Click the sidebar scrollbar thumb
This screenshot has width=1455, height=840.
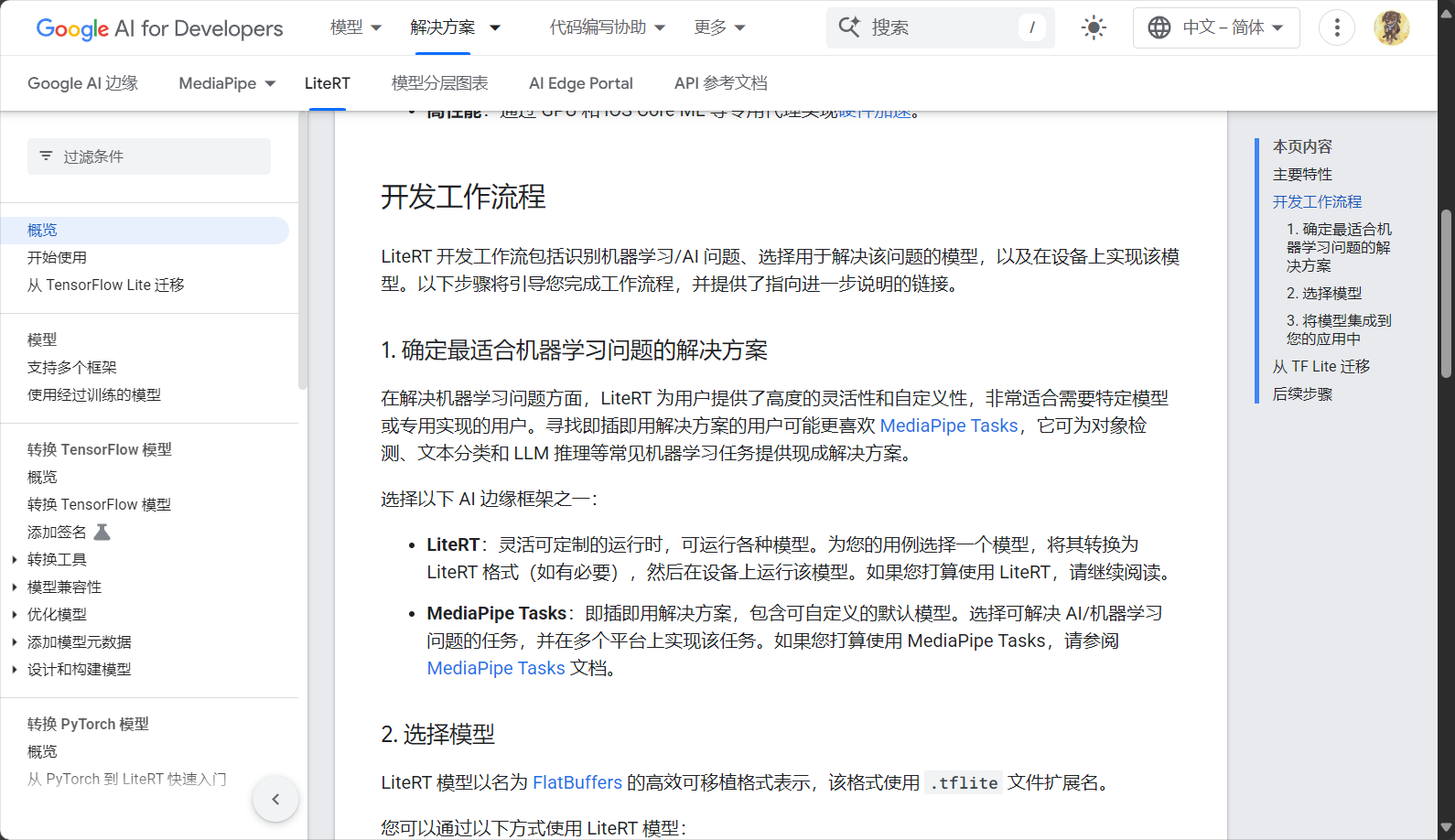[x=303, y=250]
